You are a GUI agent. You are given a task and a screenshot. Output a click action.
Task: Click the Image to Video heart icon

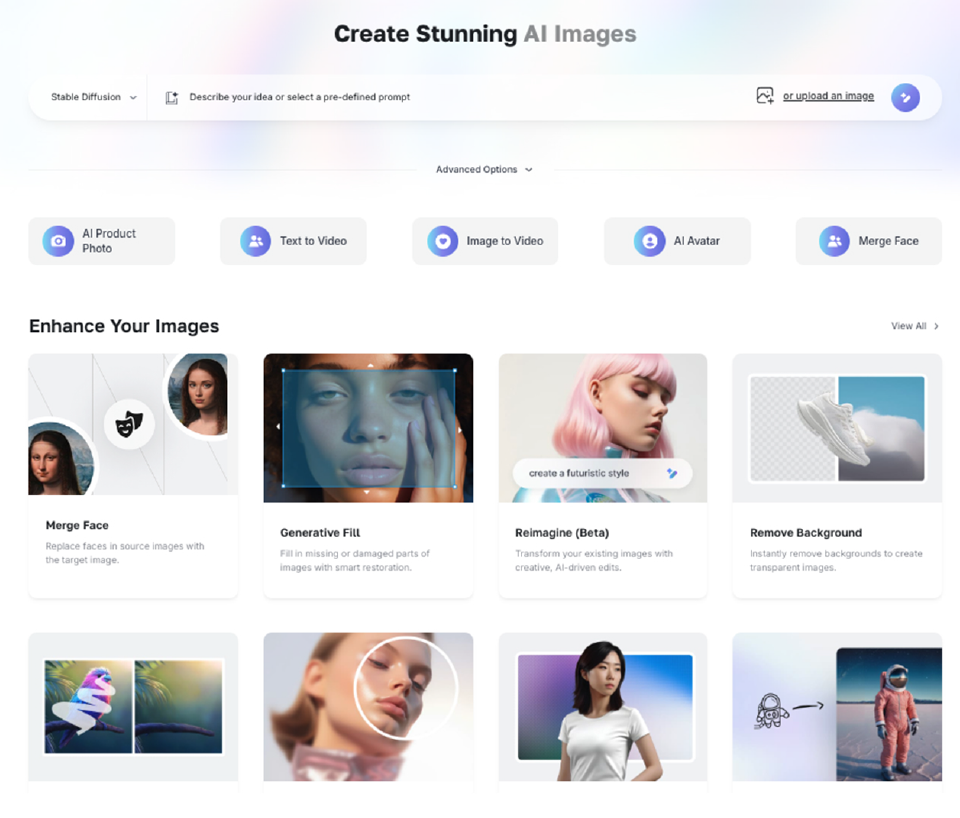(442, 241)
